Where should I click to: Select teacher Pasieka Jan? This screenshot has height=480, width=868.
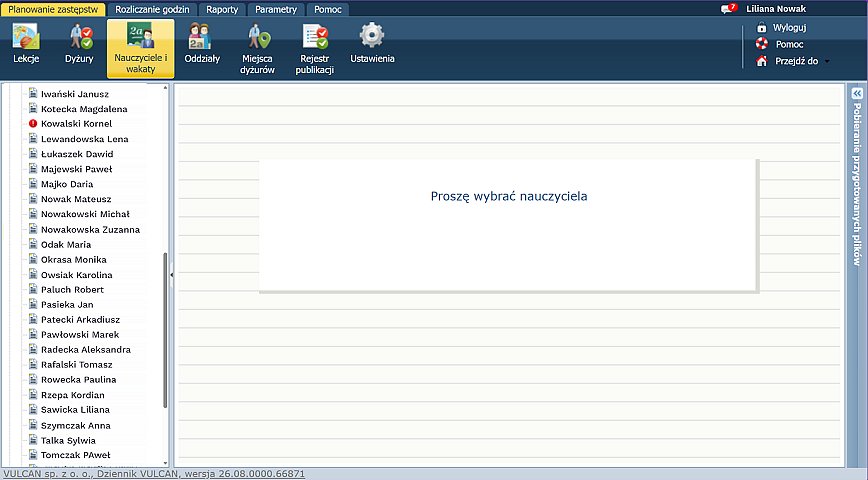(67, 304)
